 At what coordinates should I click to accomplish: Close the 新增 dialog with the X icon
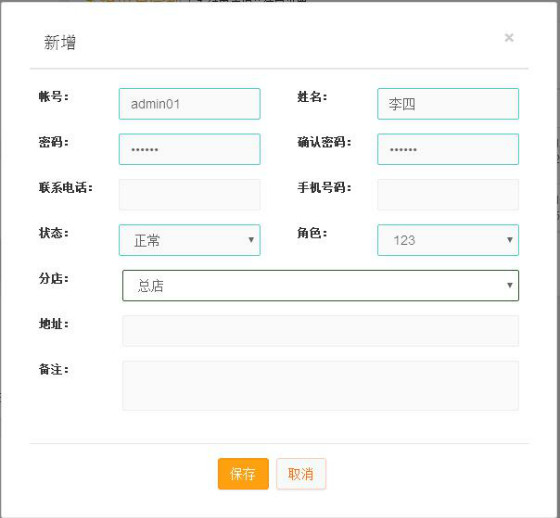pyautogui.click(x=509, y=38)
